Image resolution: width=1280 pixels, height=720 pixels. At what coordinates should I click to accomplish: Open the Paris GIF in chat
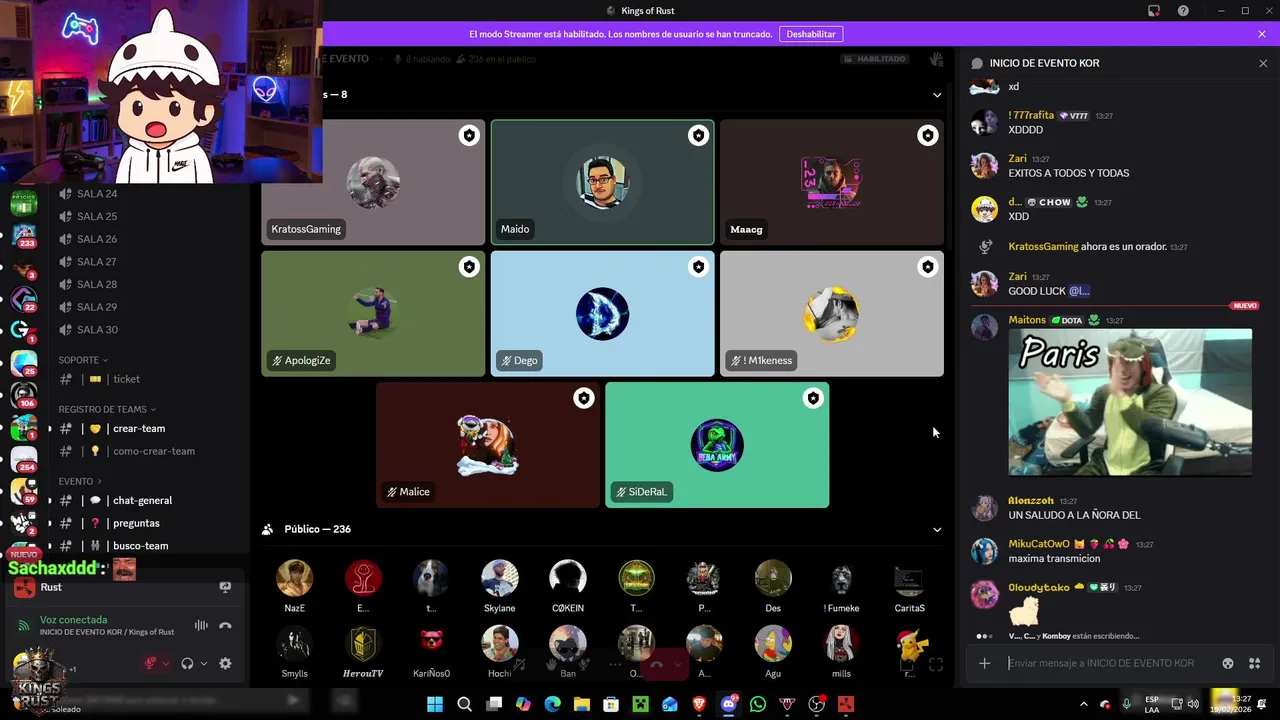coord(1130,402)
